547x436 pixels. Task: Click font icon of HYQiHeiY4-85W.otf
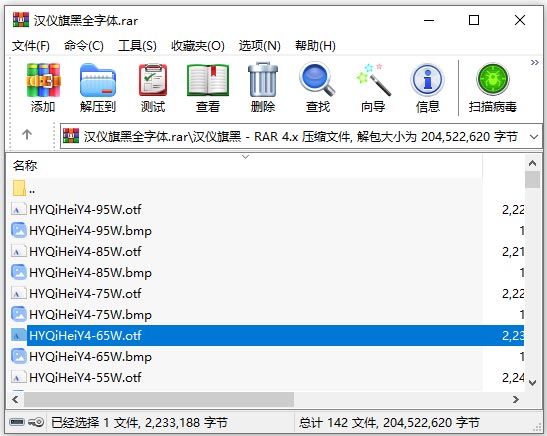point(18,251)
